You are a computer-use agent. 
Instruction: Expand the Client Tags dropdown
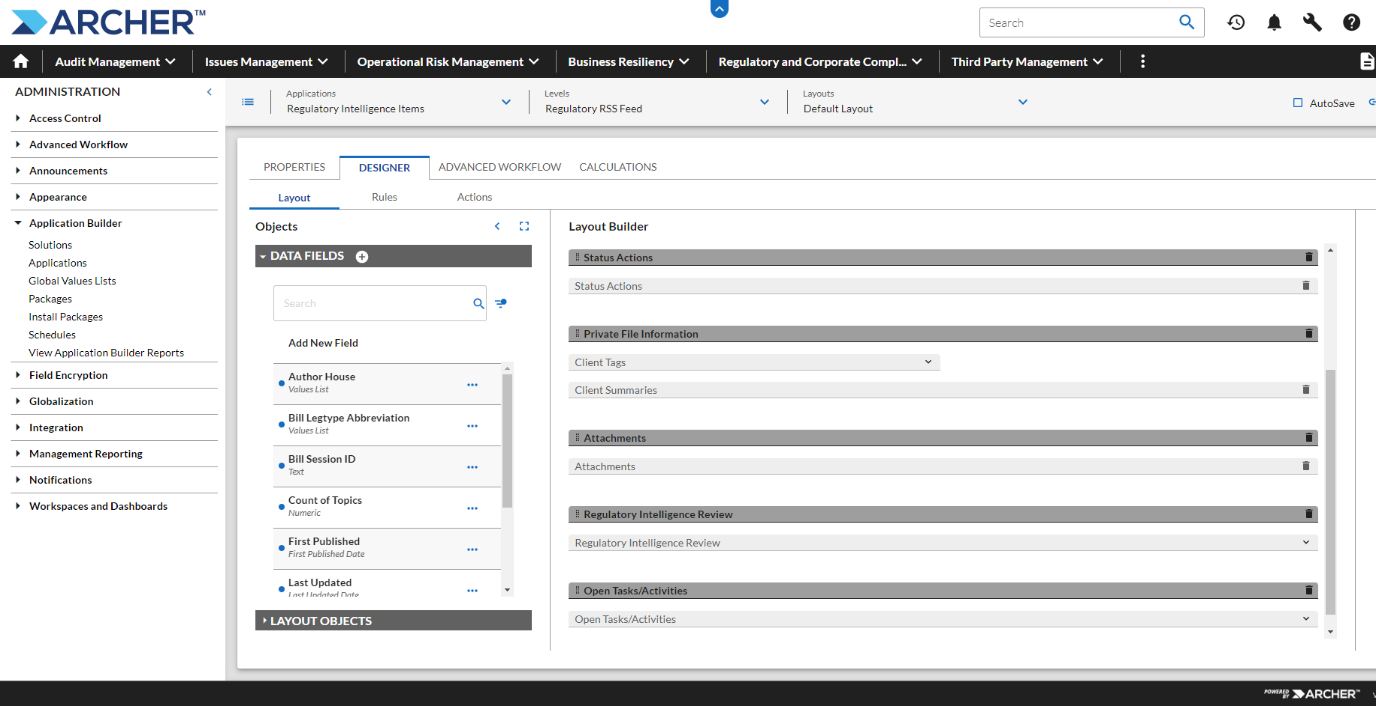[928, 362]
